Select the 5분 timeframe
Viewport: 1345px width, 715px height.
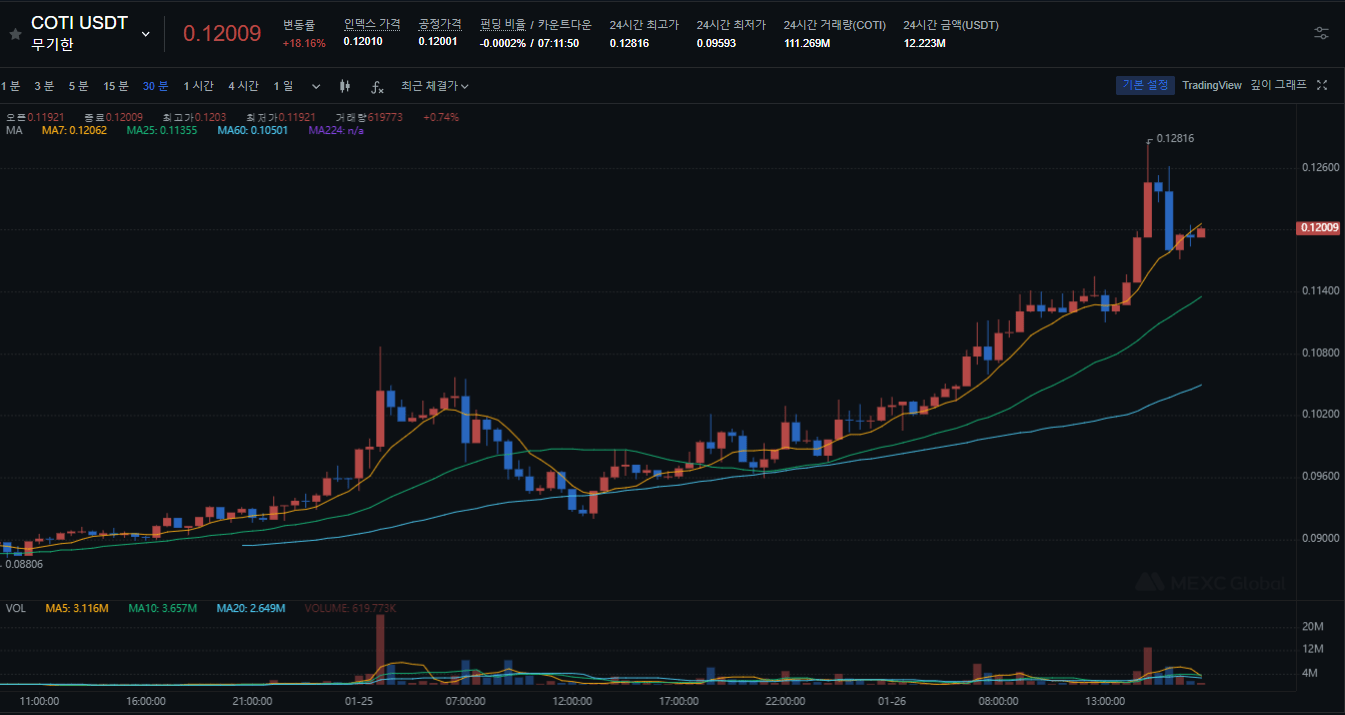[x=78, y=86]
